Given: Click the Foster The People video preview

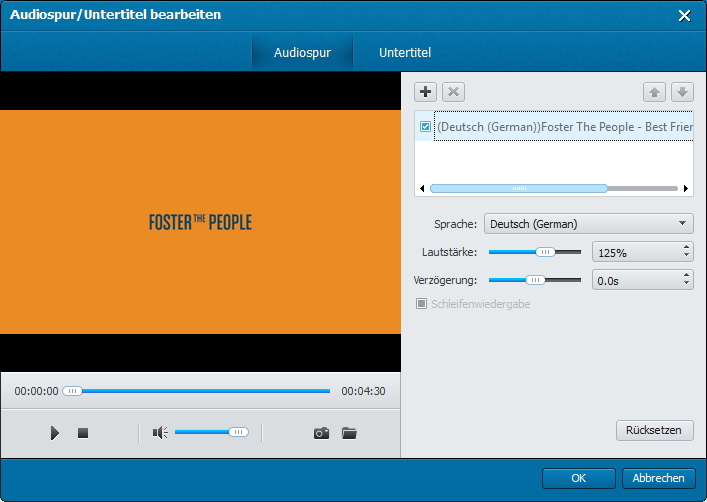Looking at the screenshot, I should tap(200, 222).
